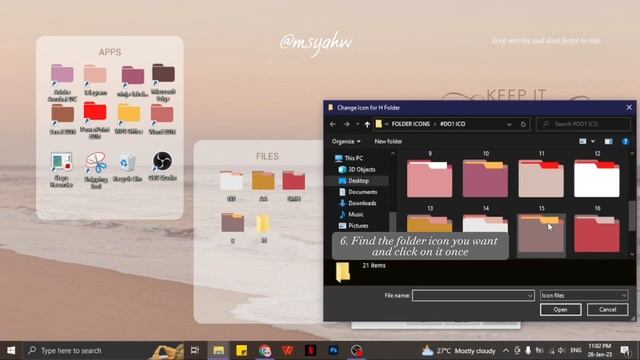The height and width of the screenshot is (360, 640).
Task: Click the Snipping Tool desktop shortcut
Action: [96, 170]
